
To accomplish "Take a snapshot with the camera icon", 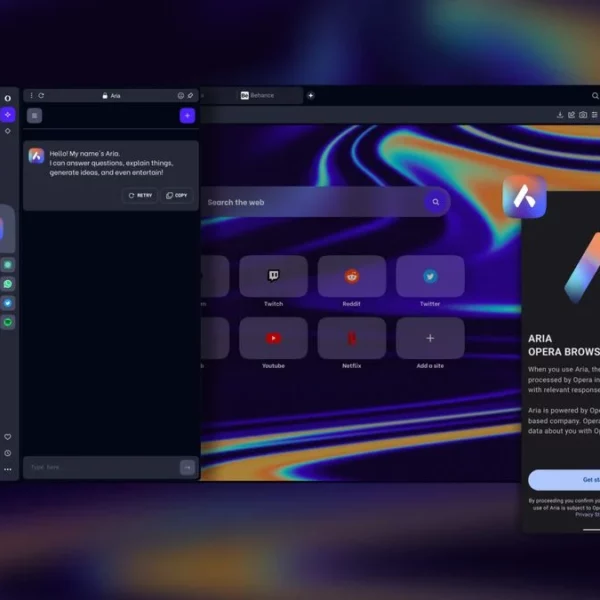I will (583, 115).
